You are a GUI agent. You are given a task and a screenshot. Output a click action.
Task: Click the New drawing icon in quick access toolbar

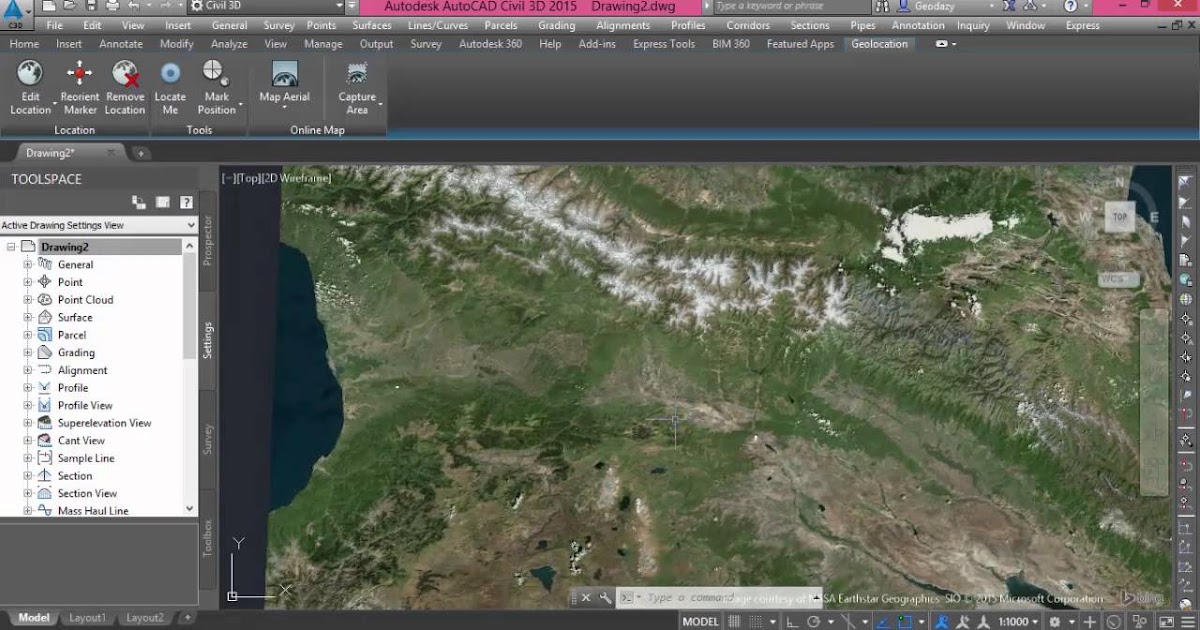(x=49, y=6)
